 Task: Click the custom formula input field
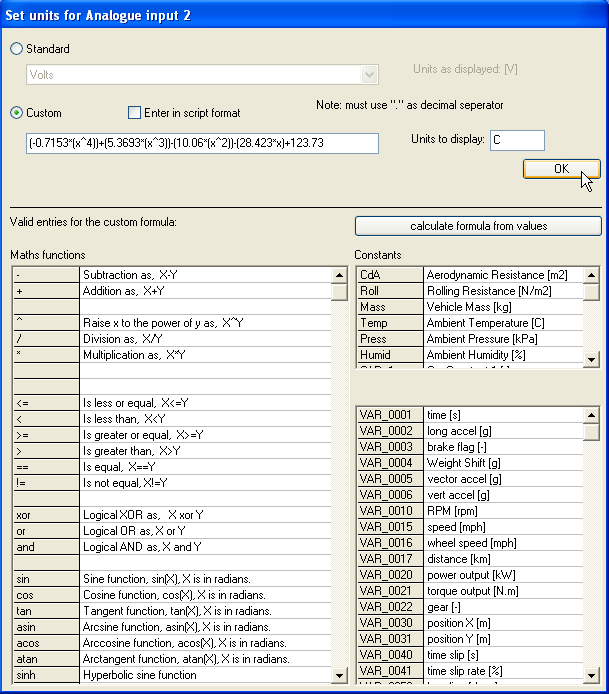202,144
